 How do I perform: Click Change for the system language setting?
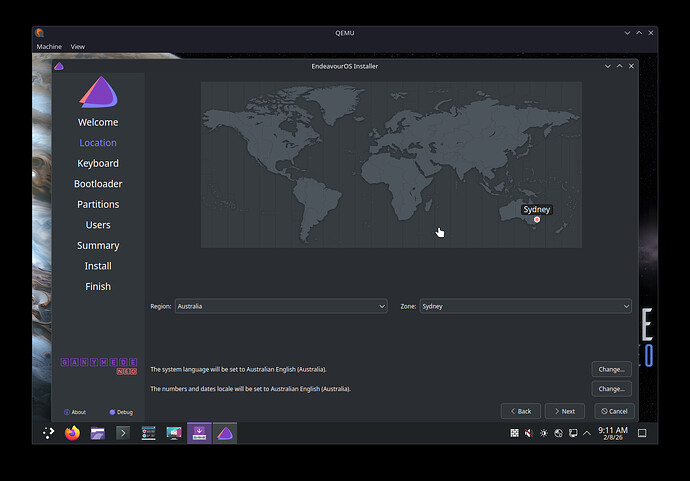click(x=612, y=369)
